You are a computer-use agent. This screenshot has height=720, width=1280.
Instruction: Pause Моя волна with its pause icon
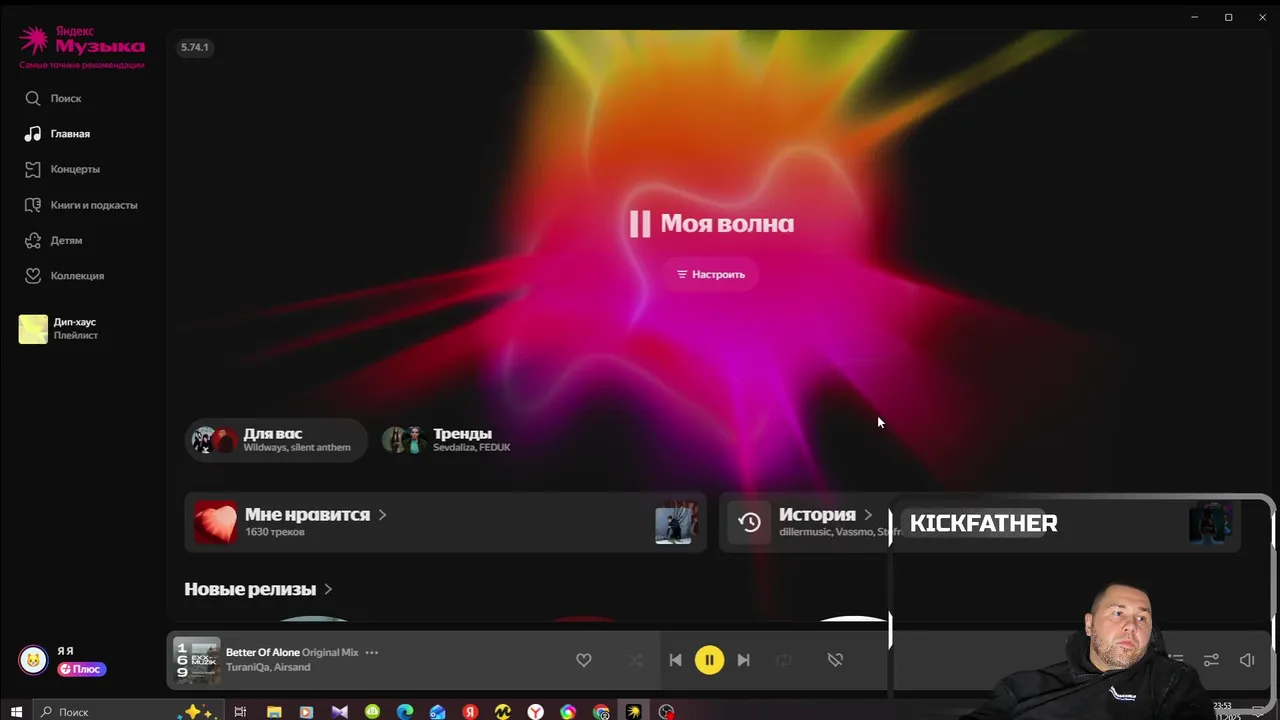coord(640,224)
